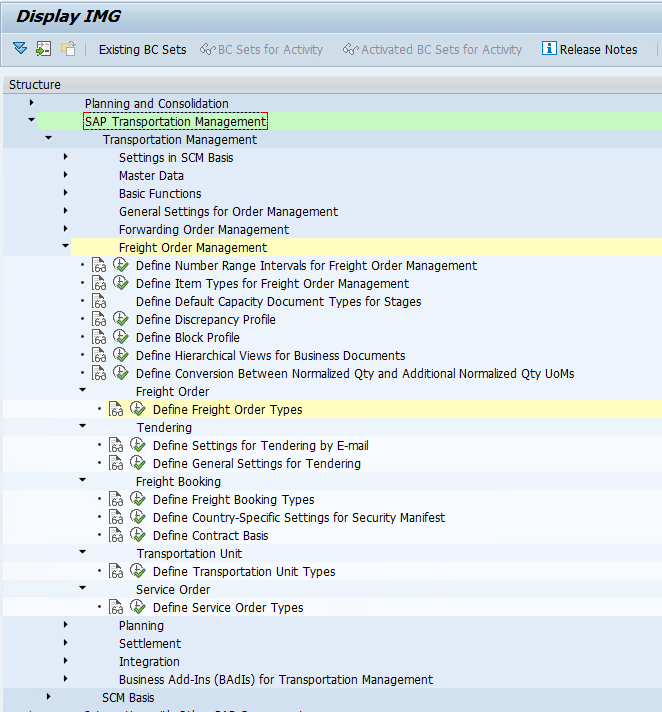Screen dimensions: 662x712
Task: Execute activity icon for Define Service Order Types
Action: click(138, 607)
